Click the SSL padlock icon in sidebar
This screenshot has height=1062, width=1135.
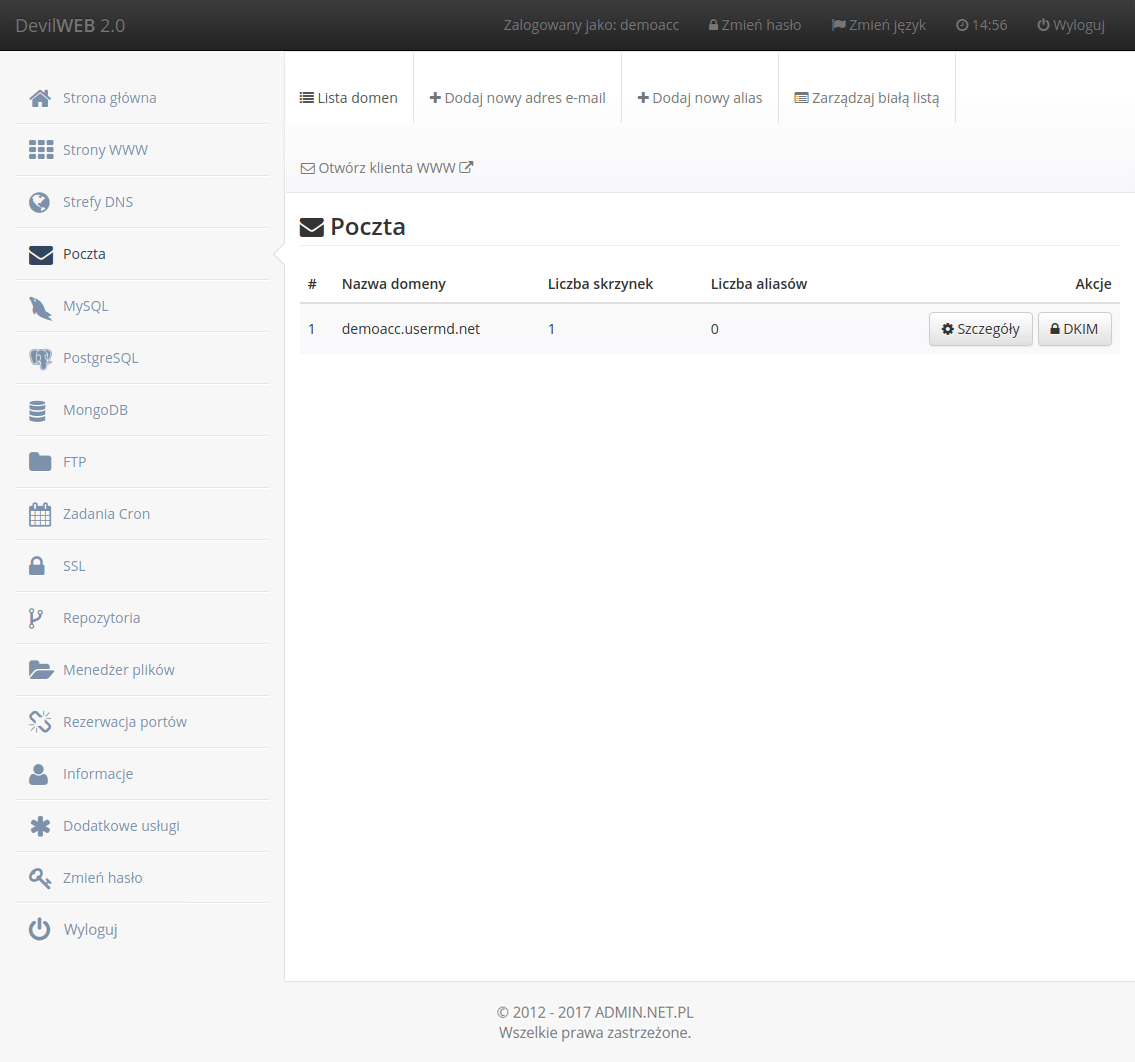(37, 566)
